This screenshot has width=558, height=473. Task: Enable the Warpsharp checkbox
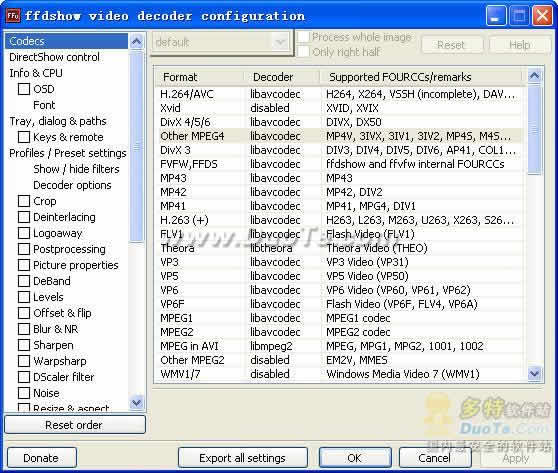(x=24, y=361)
